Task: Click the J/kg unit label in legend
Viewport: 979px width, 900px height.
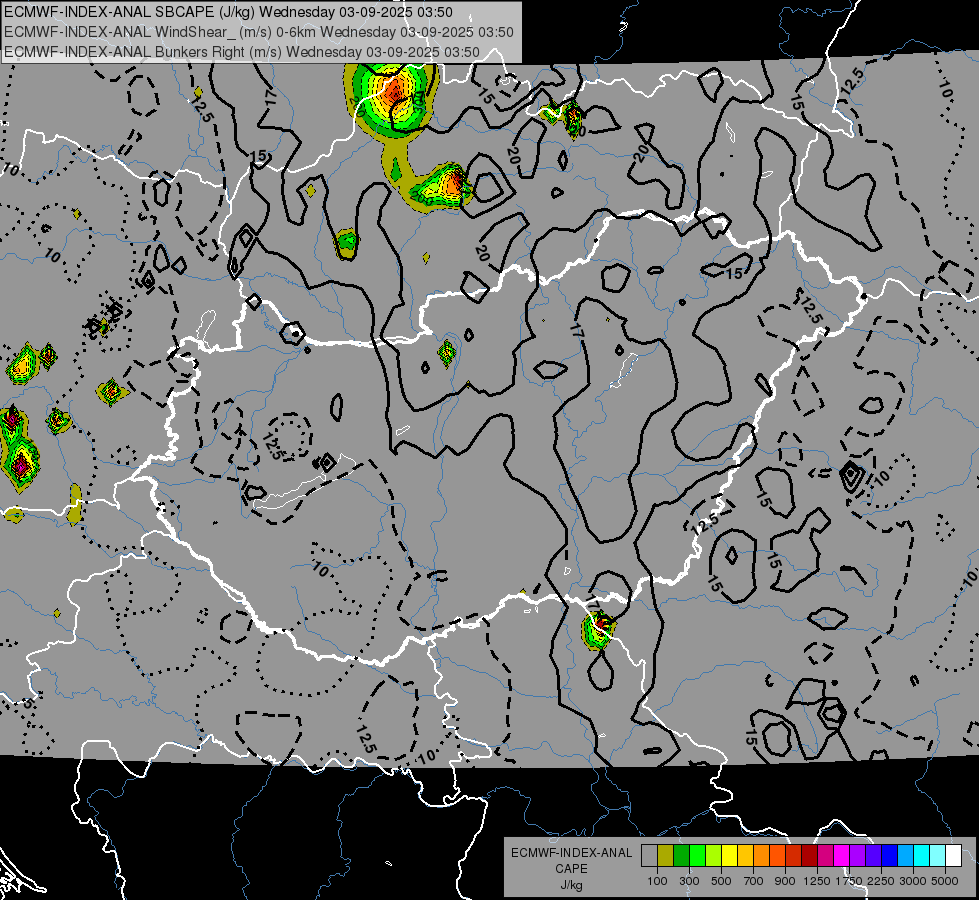Action: (572, 885)
